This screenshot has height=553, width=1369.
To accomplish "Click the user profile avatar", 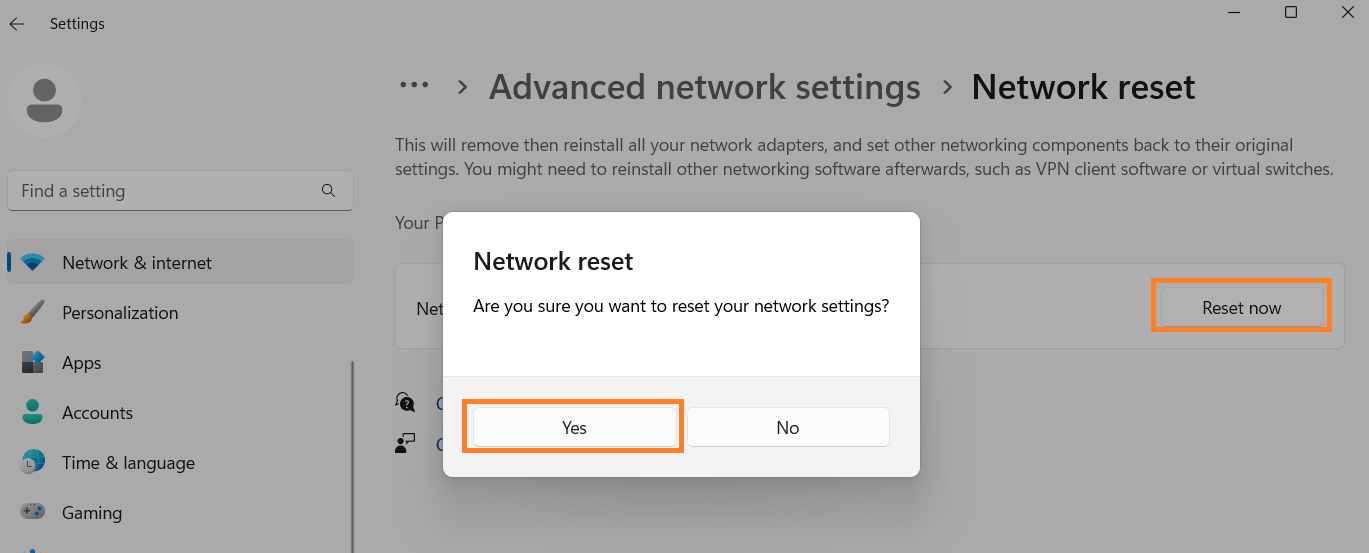I will tap(44, 100).
